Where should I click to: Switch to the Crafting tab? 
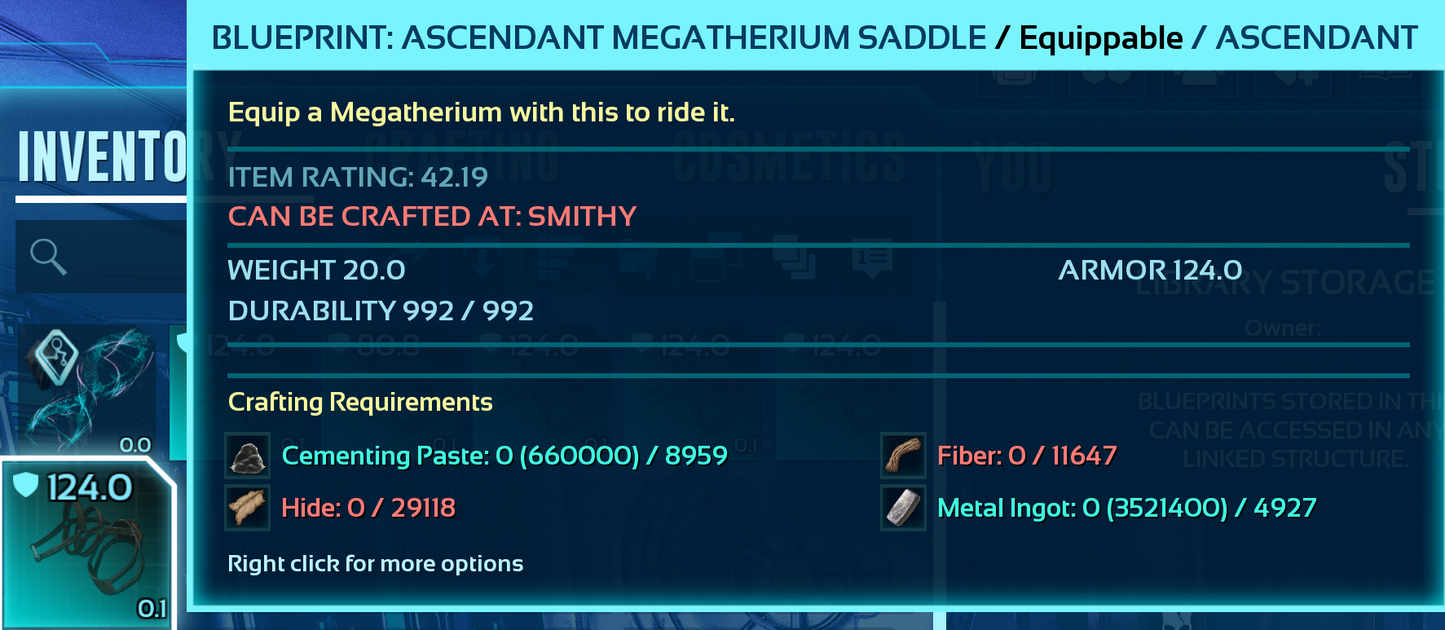pyautogui.click(x=470, y=160)
